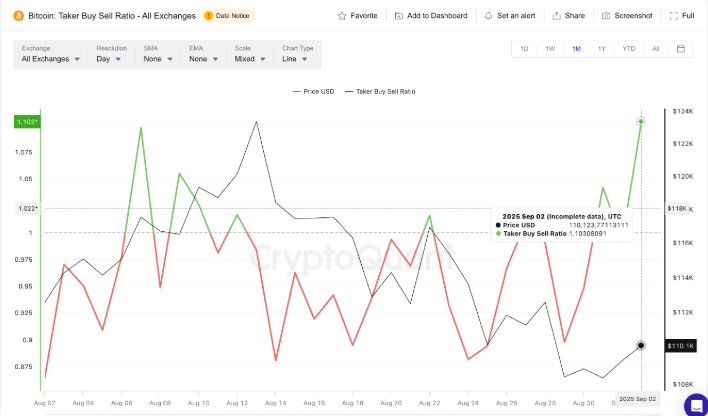Image resolution: width=708 pixels, height=416 pixels.
Task: Open the Scale Mixed dropdown
Action: pyautogui.click(x=250, y=55)
